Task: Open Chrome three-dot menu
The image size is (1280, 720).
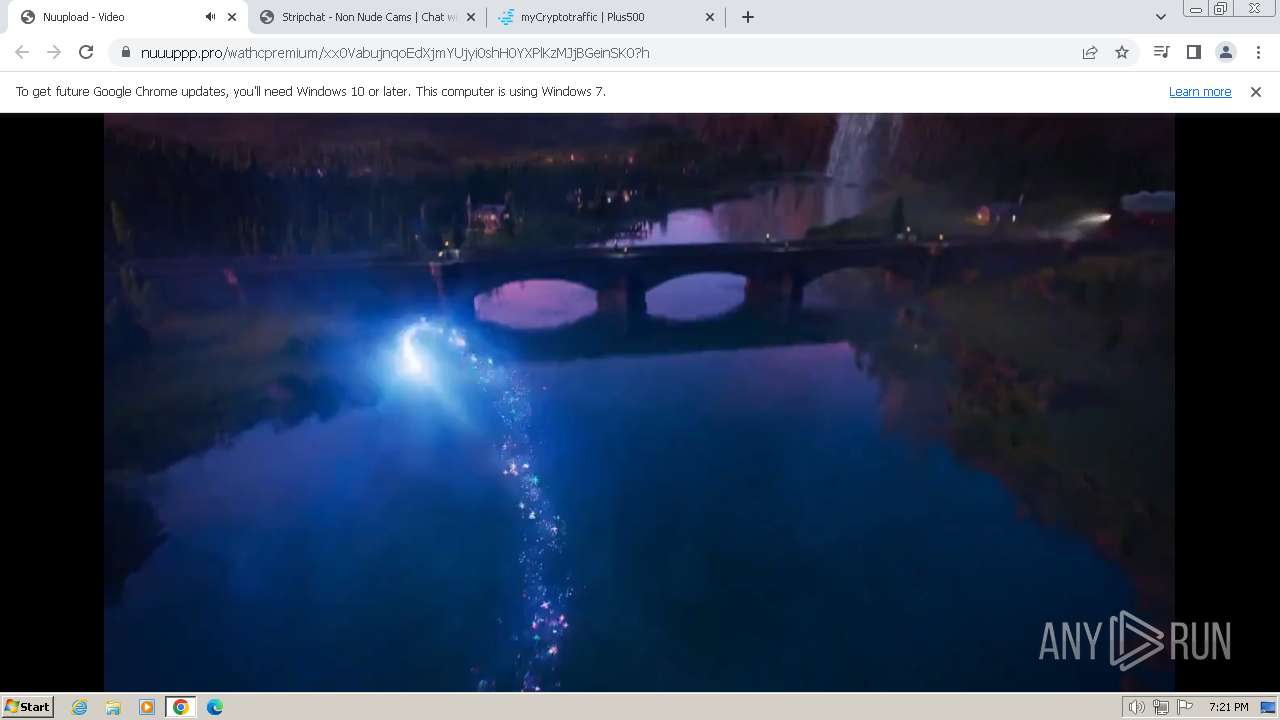Action: point(1257,52)
